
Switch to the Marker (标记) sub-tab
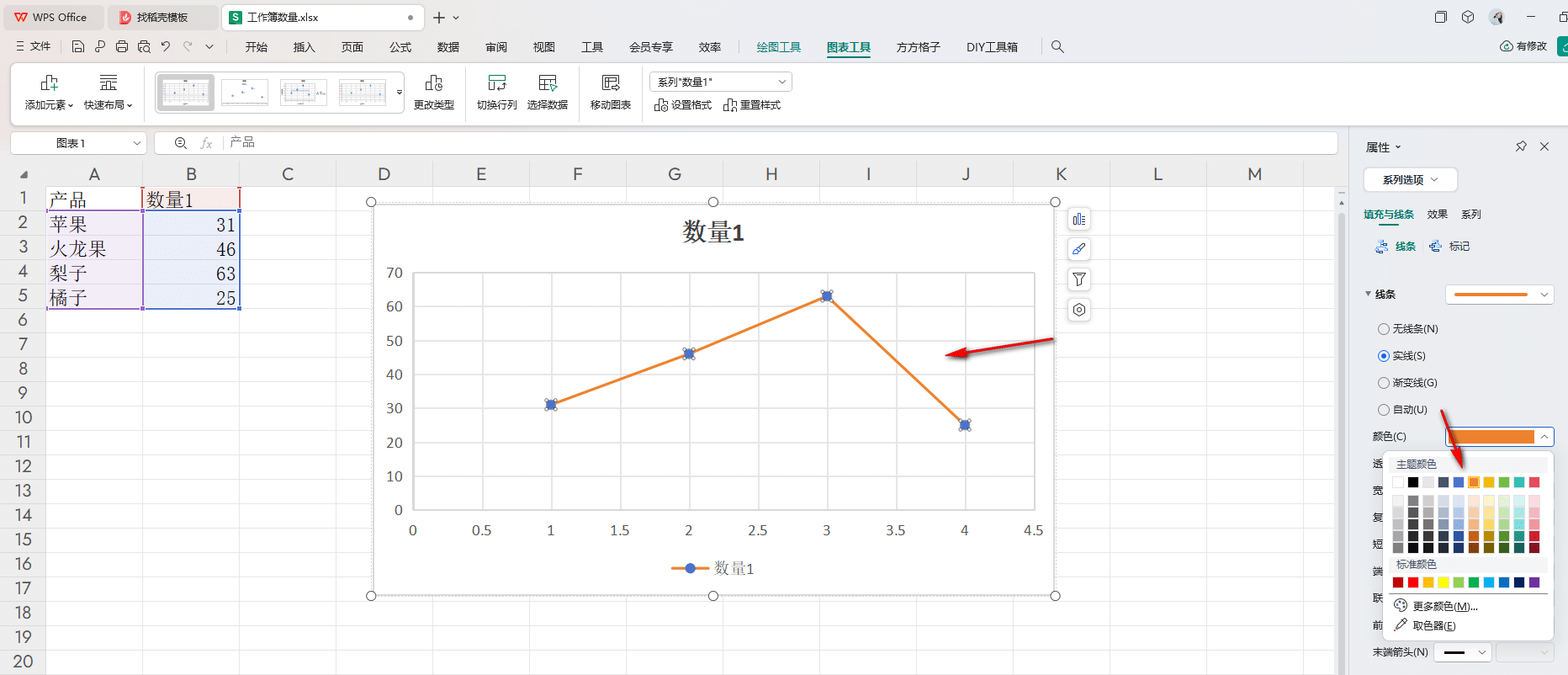click(x=1450, y=247)
